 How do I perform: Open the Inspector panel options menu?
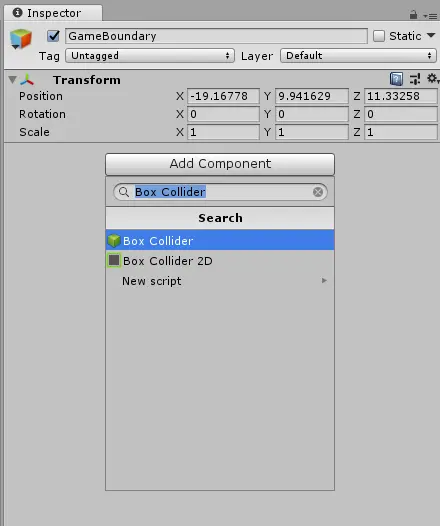tap(430, 15)
